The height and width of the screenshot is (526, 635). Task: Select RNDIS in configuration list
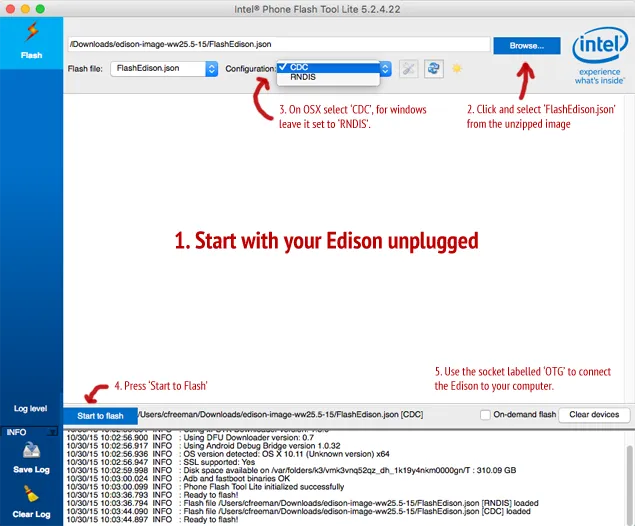328,77
